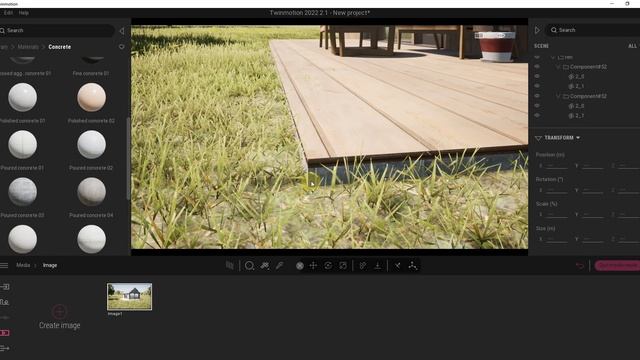
Task: Hide the rem container via its eye icon
Action: click(x=537, y=58)
